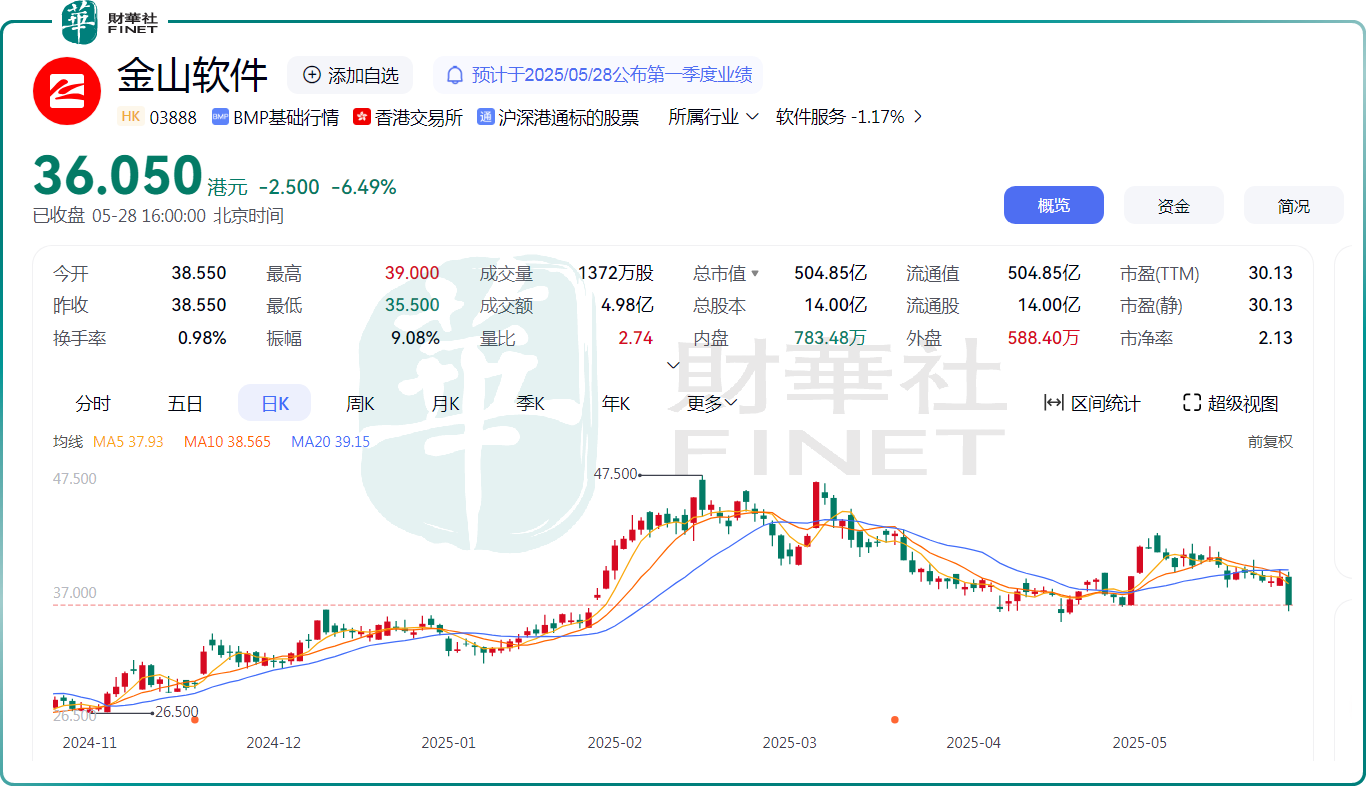Click the Hong Kong Exchange red icon
This screenshot has width=1366, height=806.
coord(362,117)
